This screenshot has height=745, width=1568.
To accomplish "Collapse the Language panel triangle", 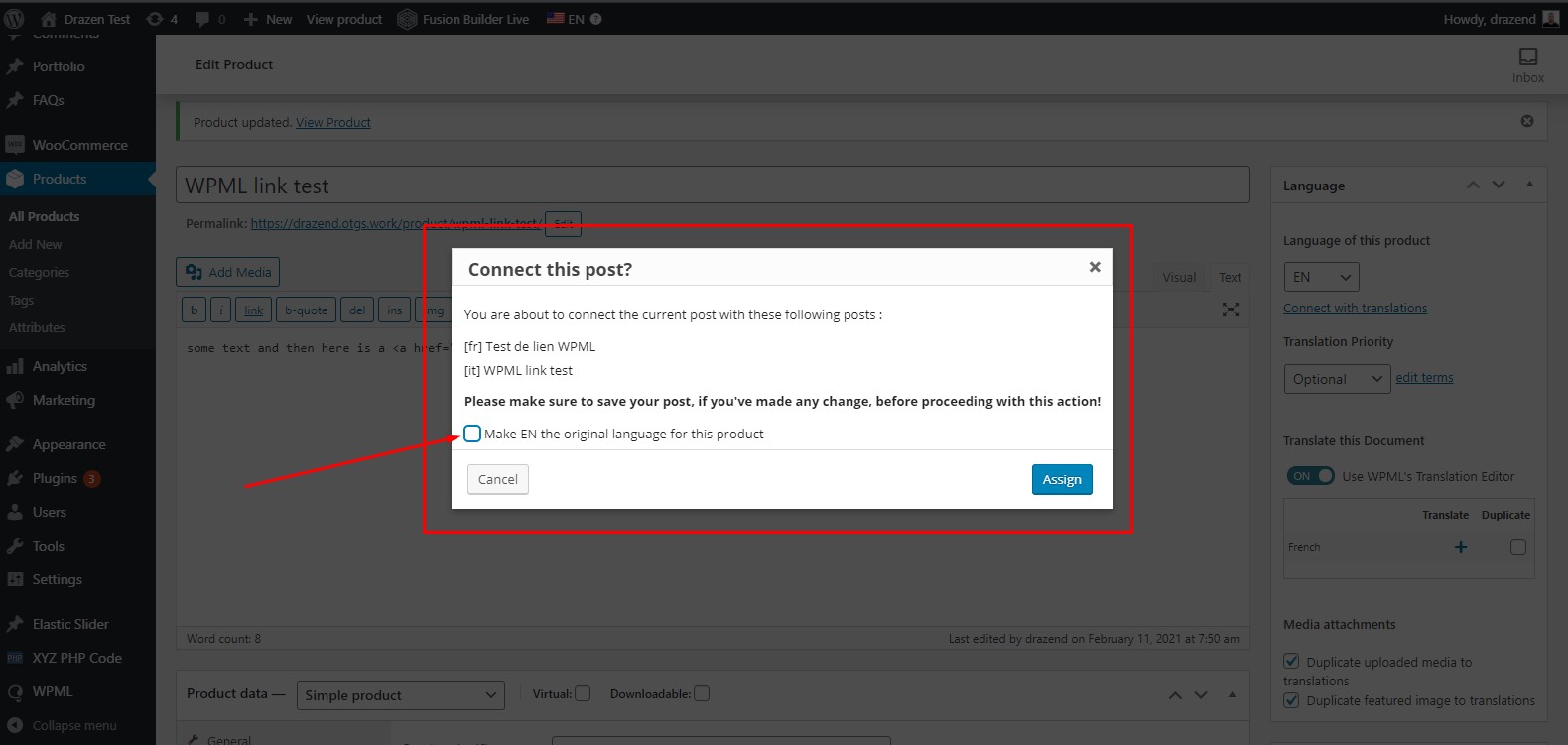I will [x=1529, y=184].
